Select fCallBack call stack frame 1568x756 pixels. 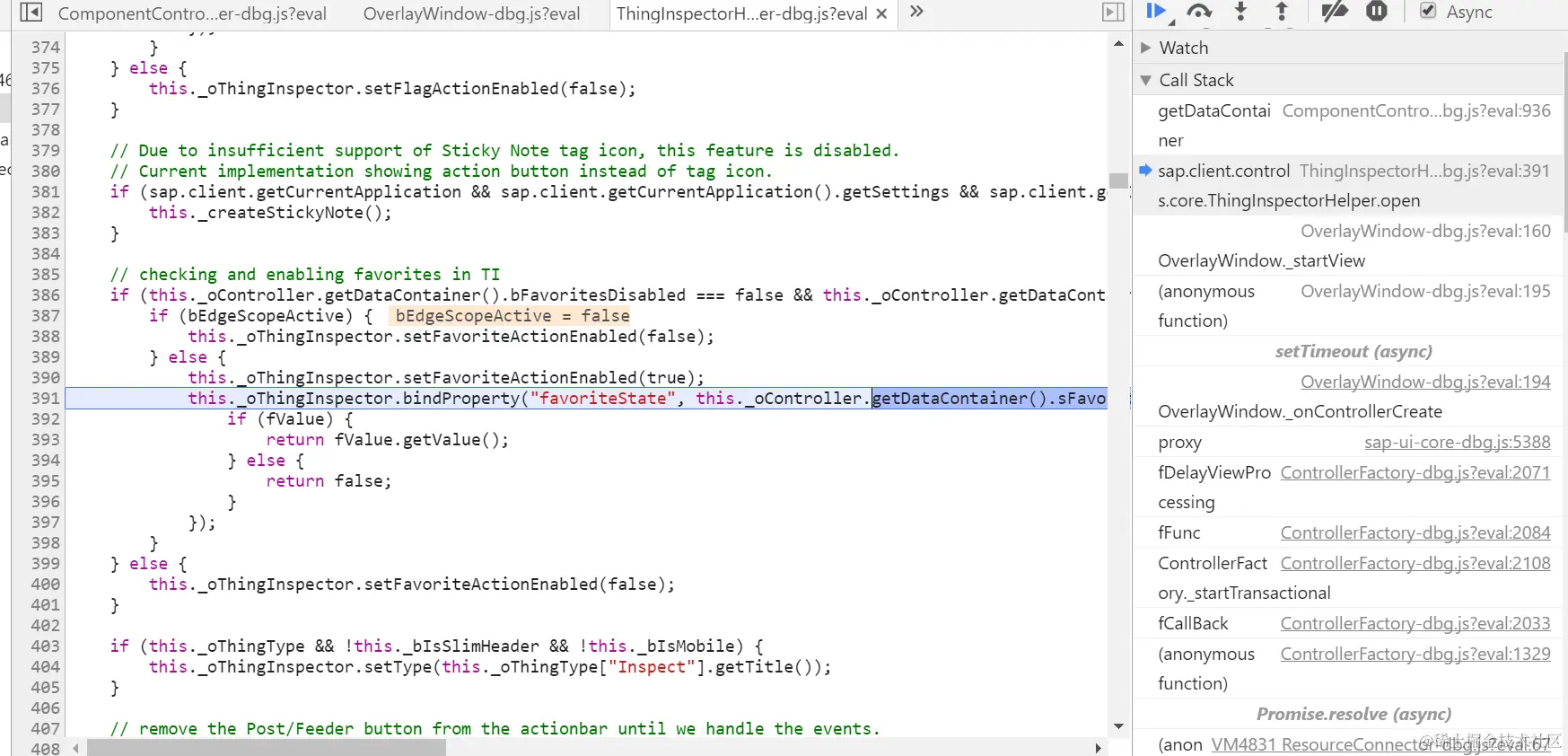1346,623
